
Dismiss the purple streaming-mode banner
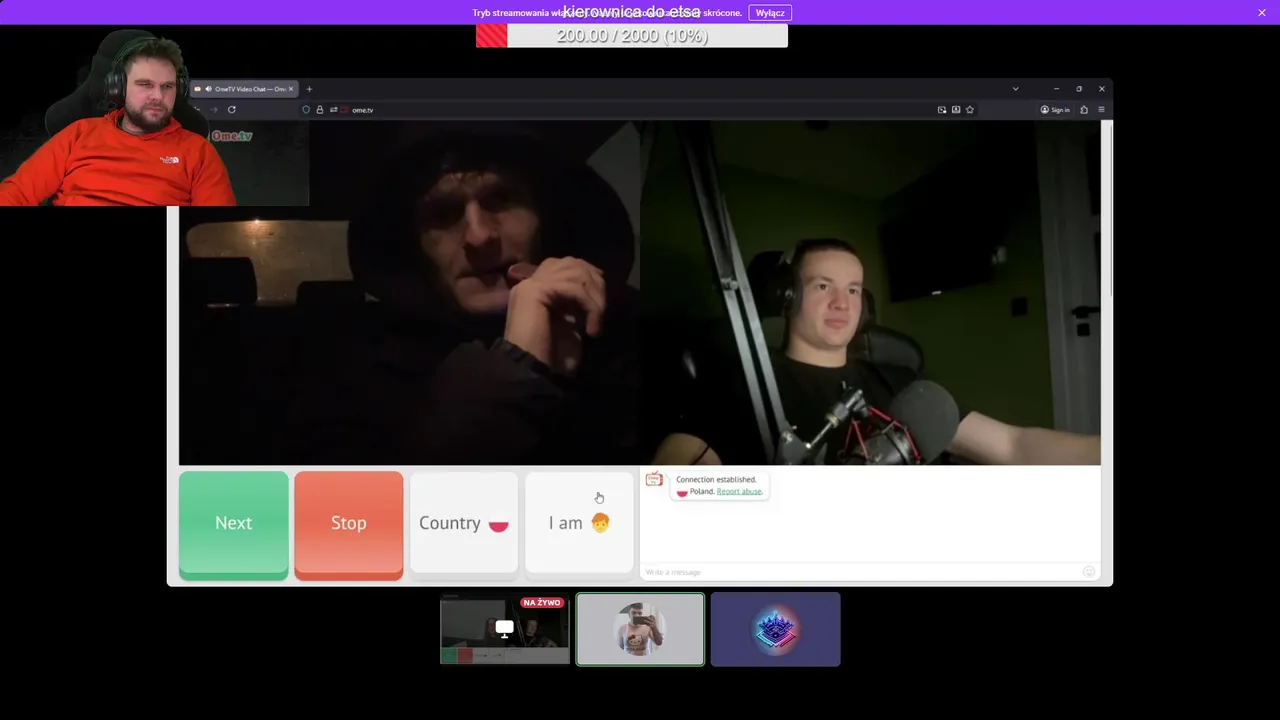pyautogui.click(x=1262, y=13)
